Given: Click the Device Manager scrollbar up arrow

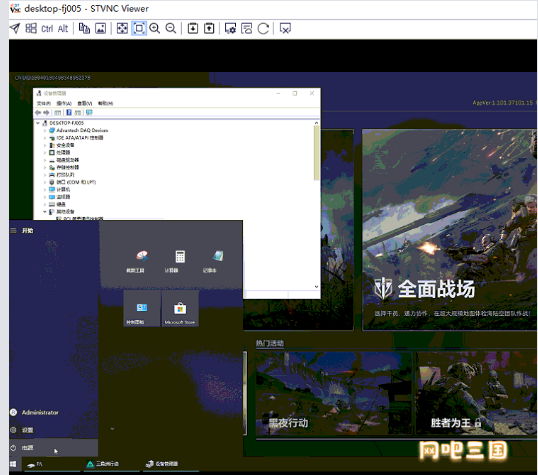Looking at the screenshot, I should tap(316, 123).
